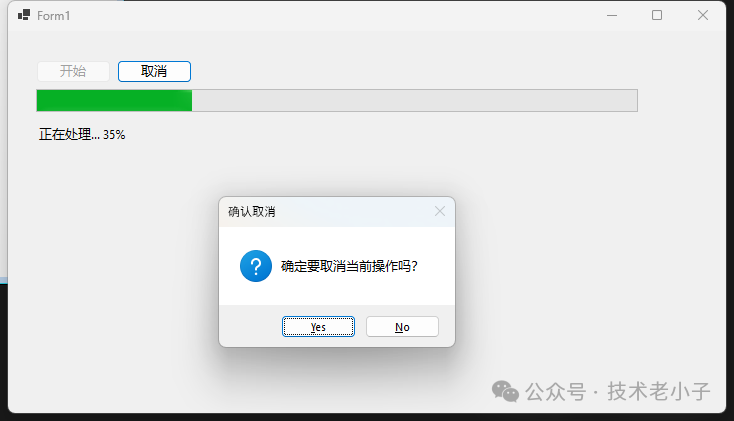Click the blank area of Form1's title bar
The height and width of the screenshot is (421, 734).
tap(328, 15)
